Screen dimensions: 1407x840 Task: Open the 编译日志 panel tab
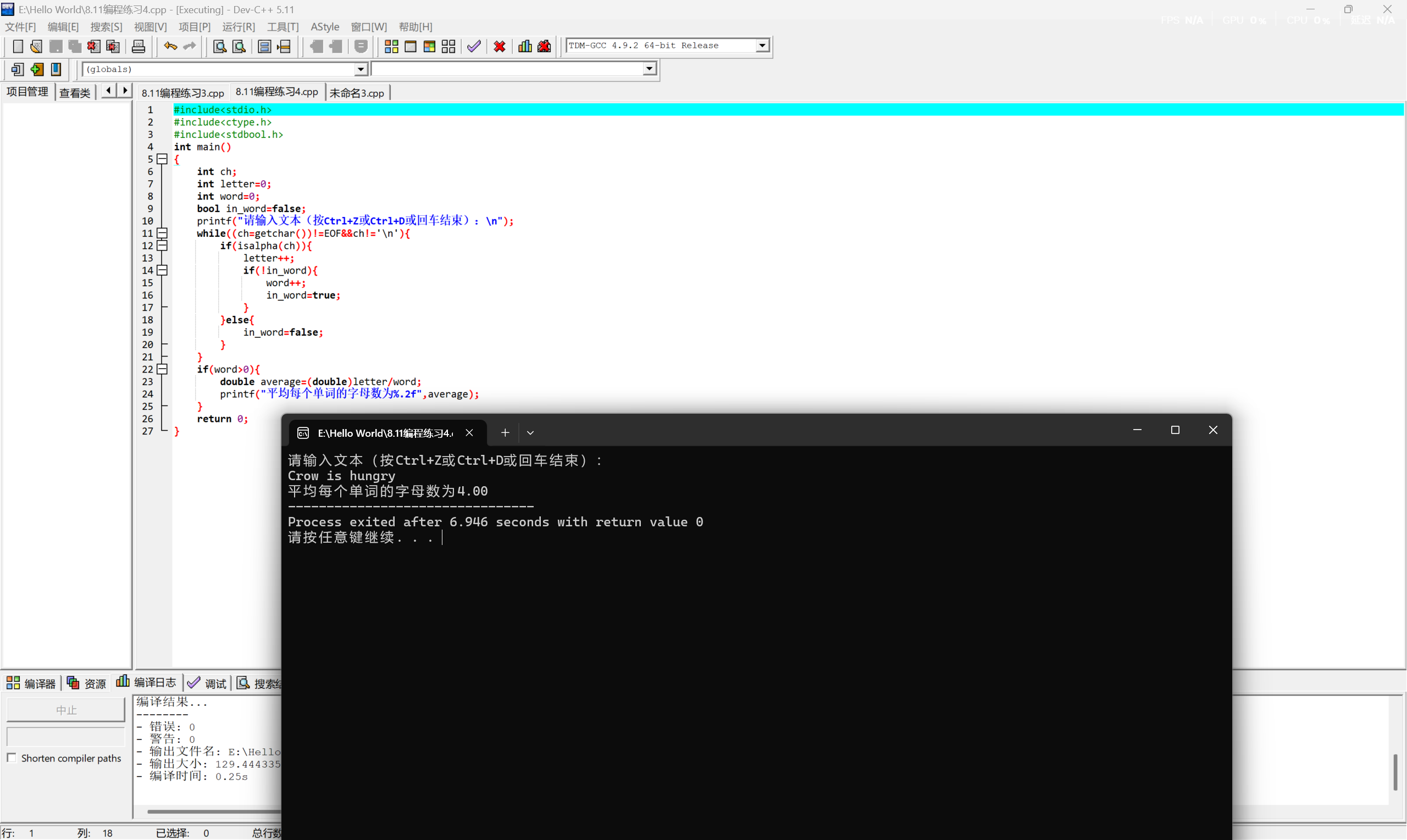tap(147, 683)
